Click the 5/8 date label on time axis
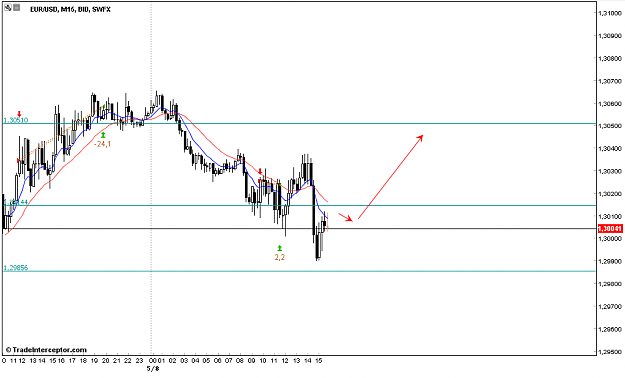 [153, 368]
